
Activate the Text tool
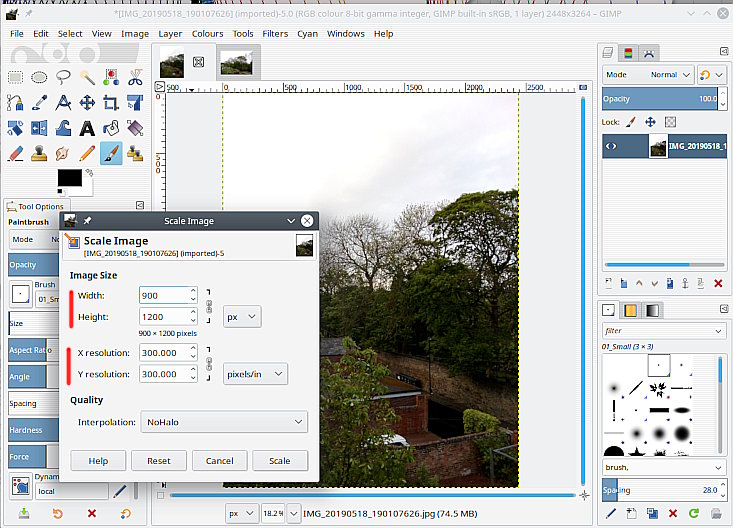pyautogui.click(x=88, y=128)
